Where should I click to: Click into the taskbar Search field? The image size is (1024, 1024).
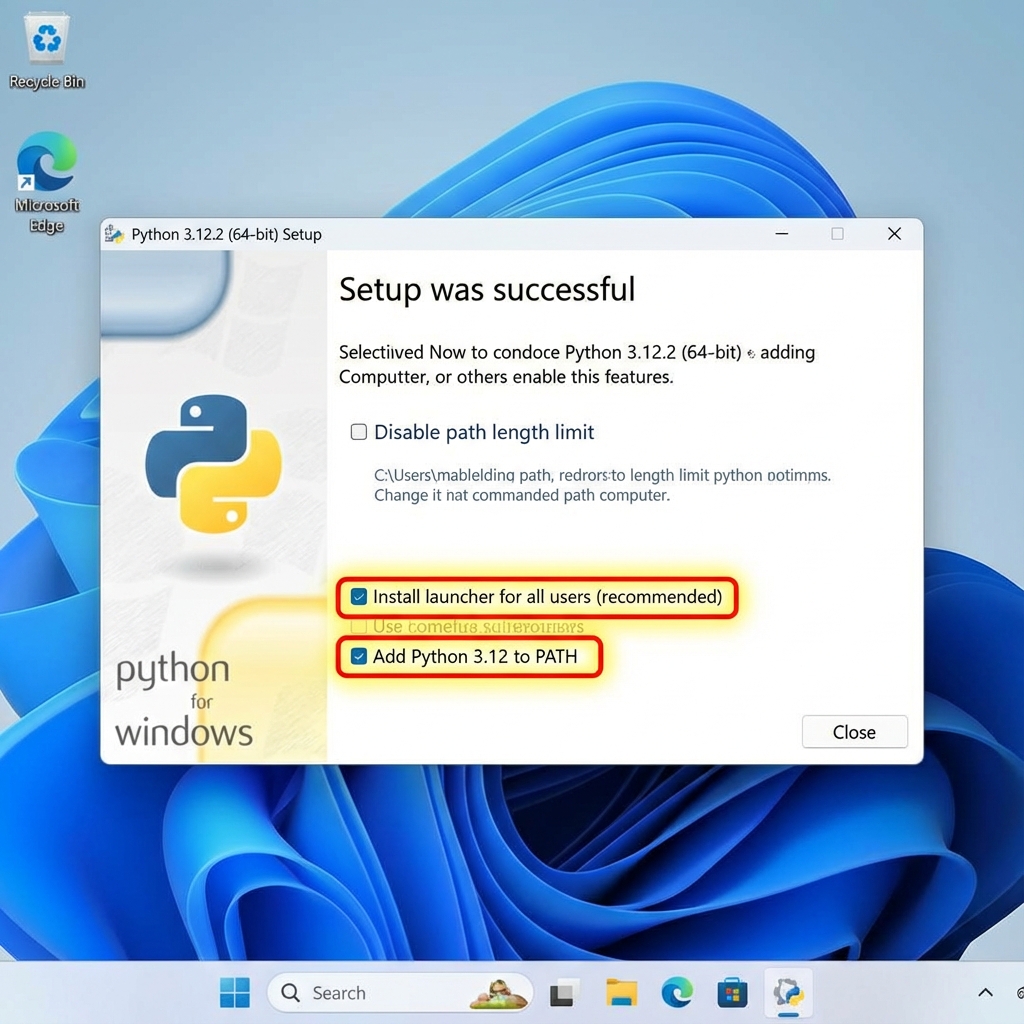coord(400,993)
